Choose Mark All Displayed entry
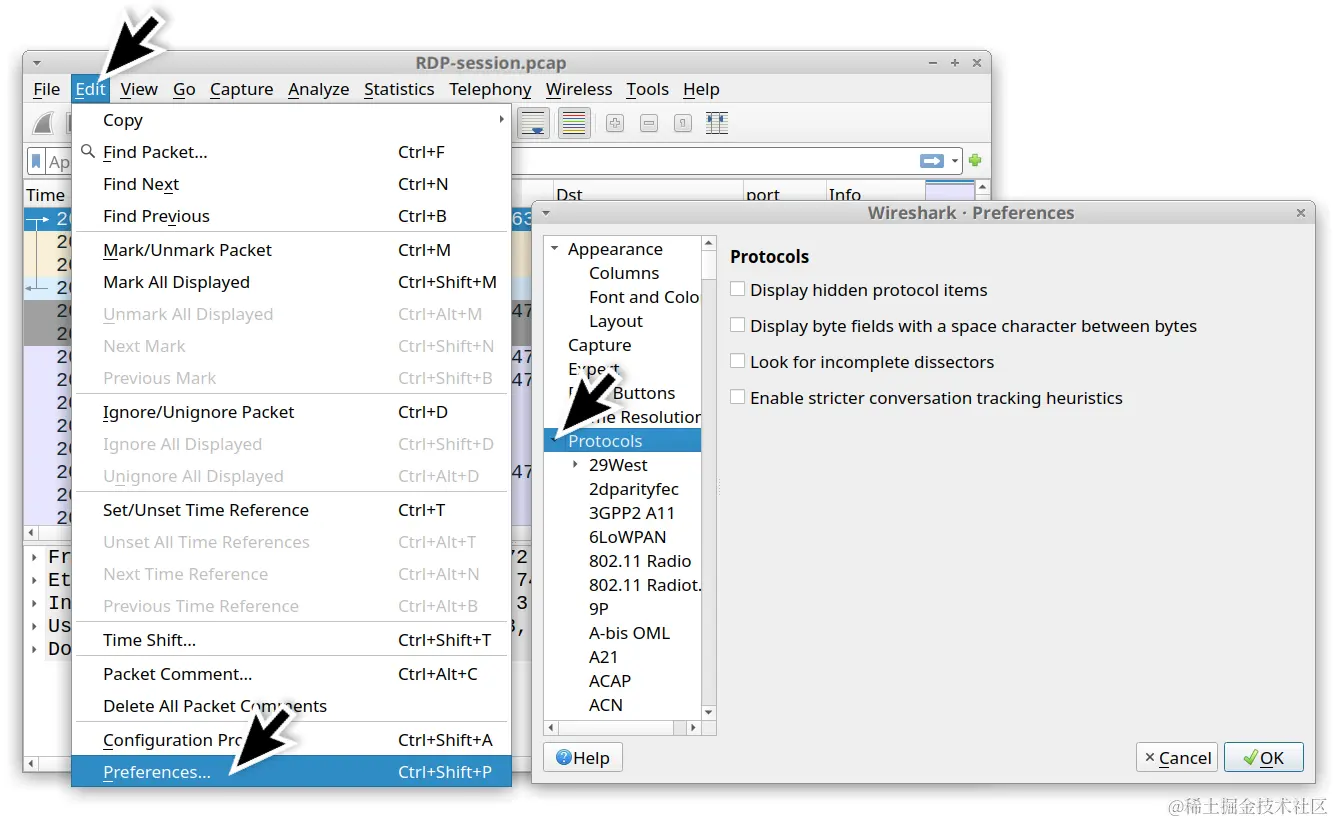Viewport: 1334px width, 823px height. pos(291,282)
